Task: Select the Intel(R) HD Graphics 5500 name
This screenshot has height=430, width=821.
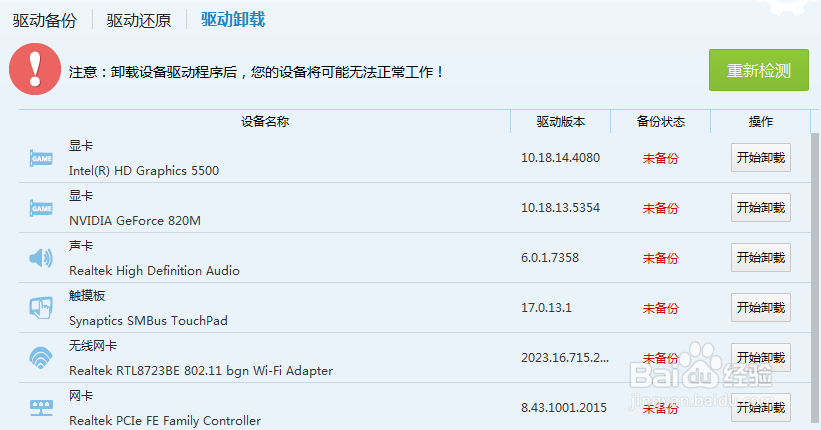Action: (x=144, y=171)
